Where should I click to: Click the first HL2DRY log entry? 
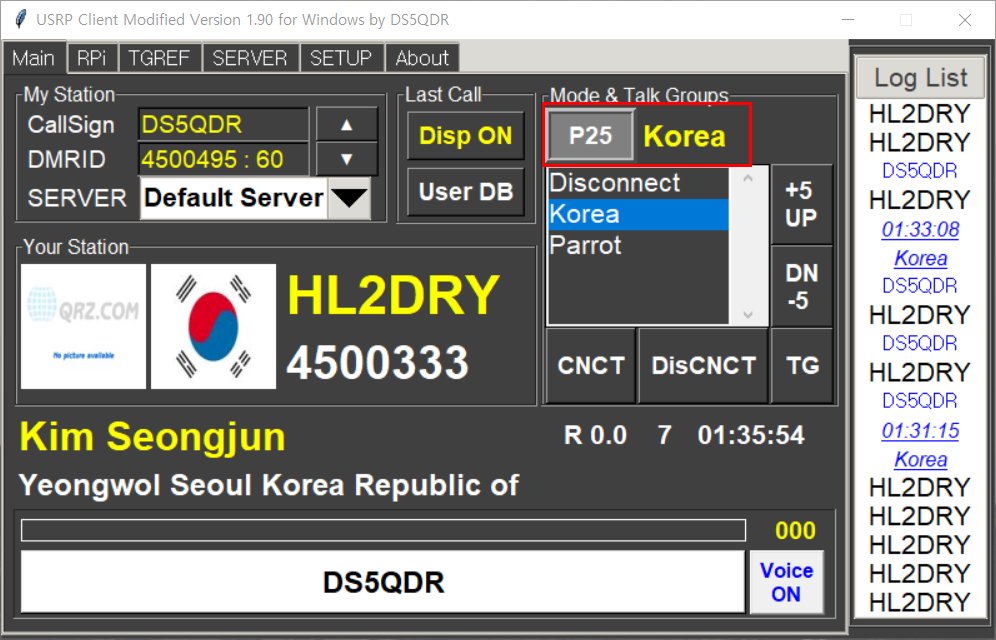click(x=920, y=114)
